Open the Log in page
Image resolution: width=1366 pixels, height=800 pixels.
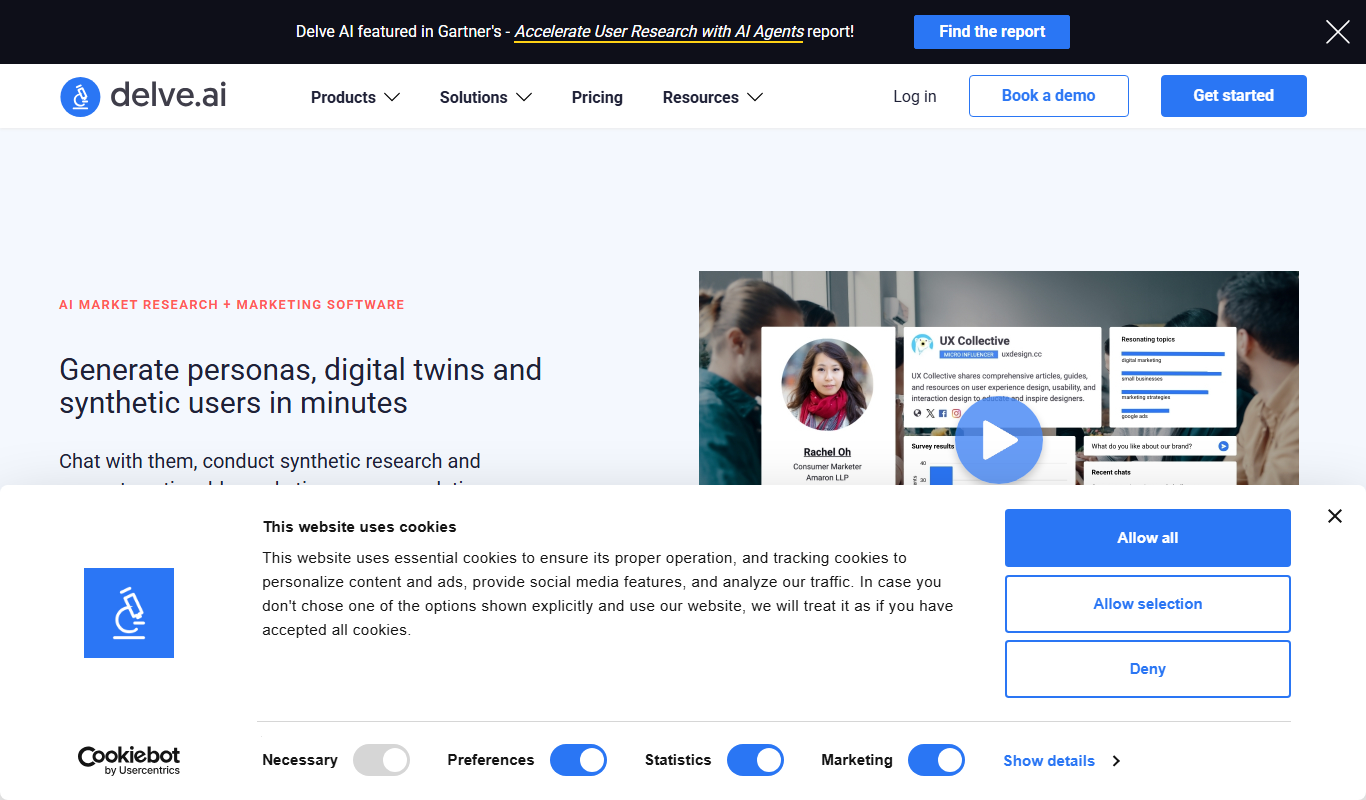click(915, 96)
